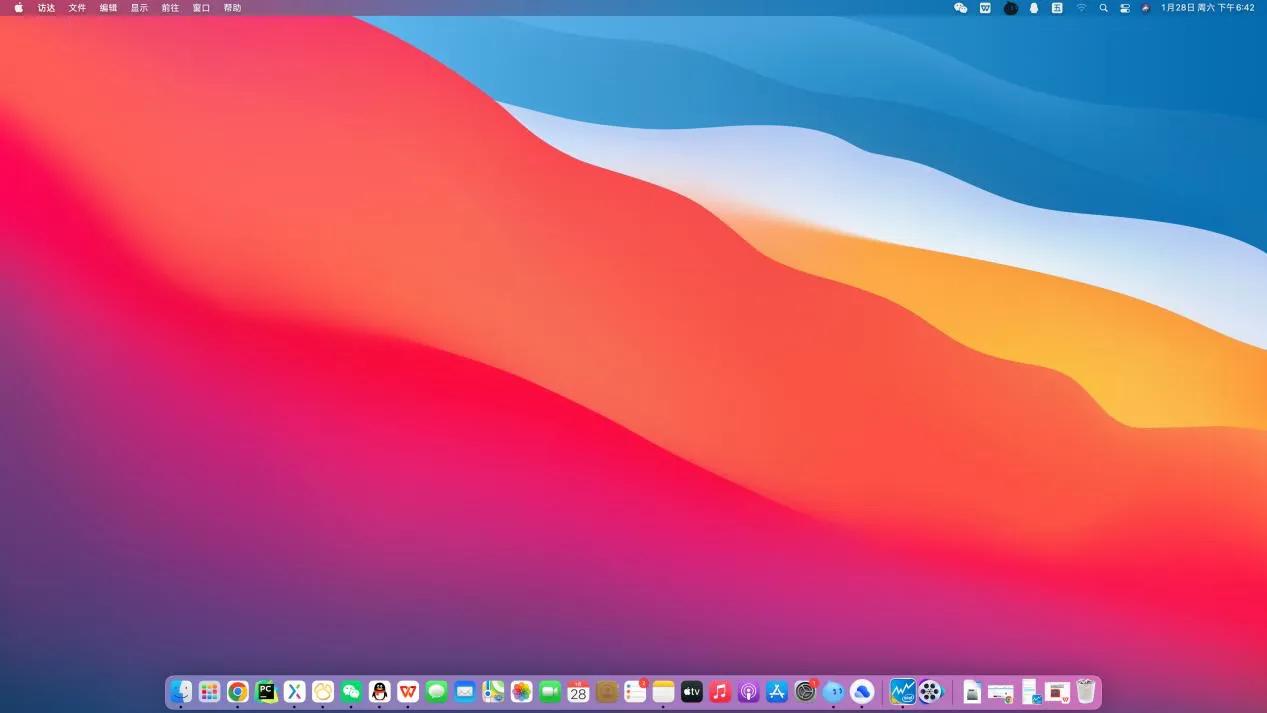
Task: Open WeChat in the Dock
Action: tap(351, 691)
